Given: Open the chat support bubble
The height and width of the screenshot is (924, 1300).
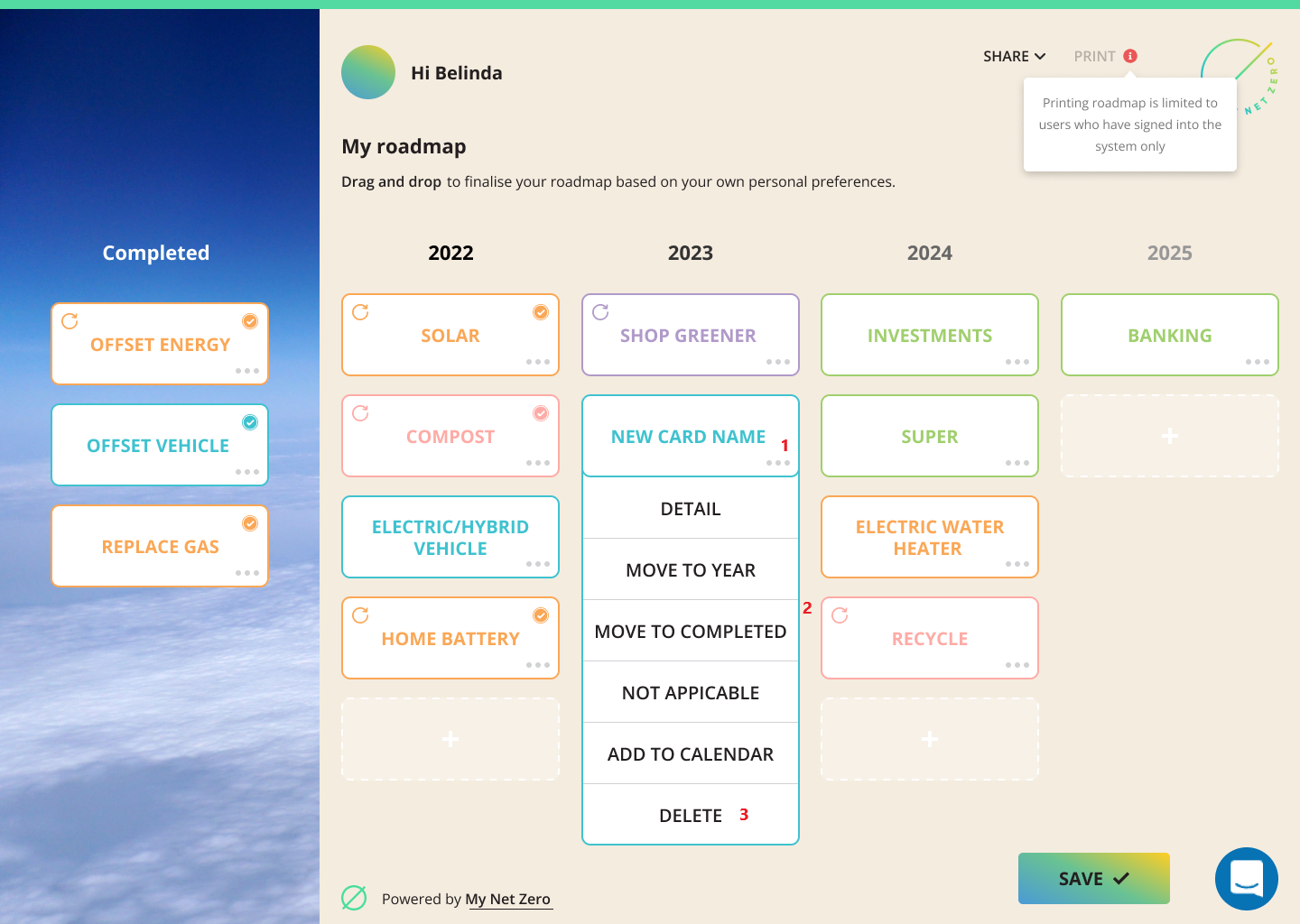Looking at the screenshot, I should point(1246,878).
